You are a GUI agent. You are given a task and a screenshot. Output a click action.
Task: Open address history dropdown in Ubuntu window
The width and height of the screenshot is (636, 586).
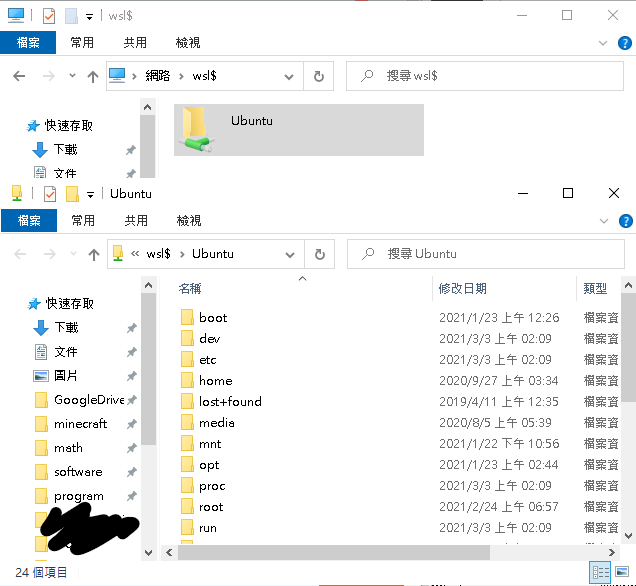(x=290, y=254)
